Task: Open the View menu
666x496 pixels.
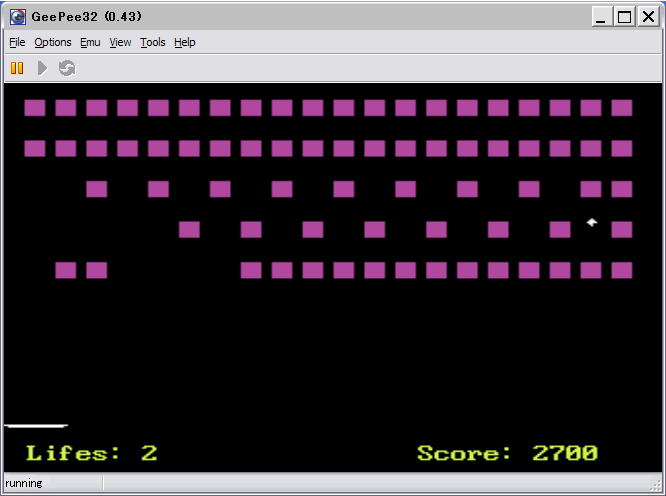Action: tap(120, 42)
